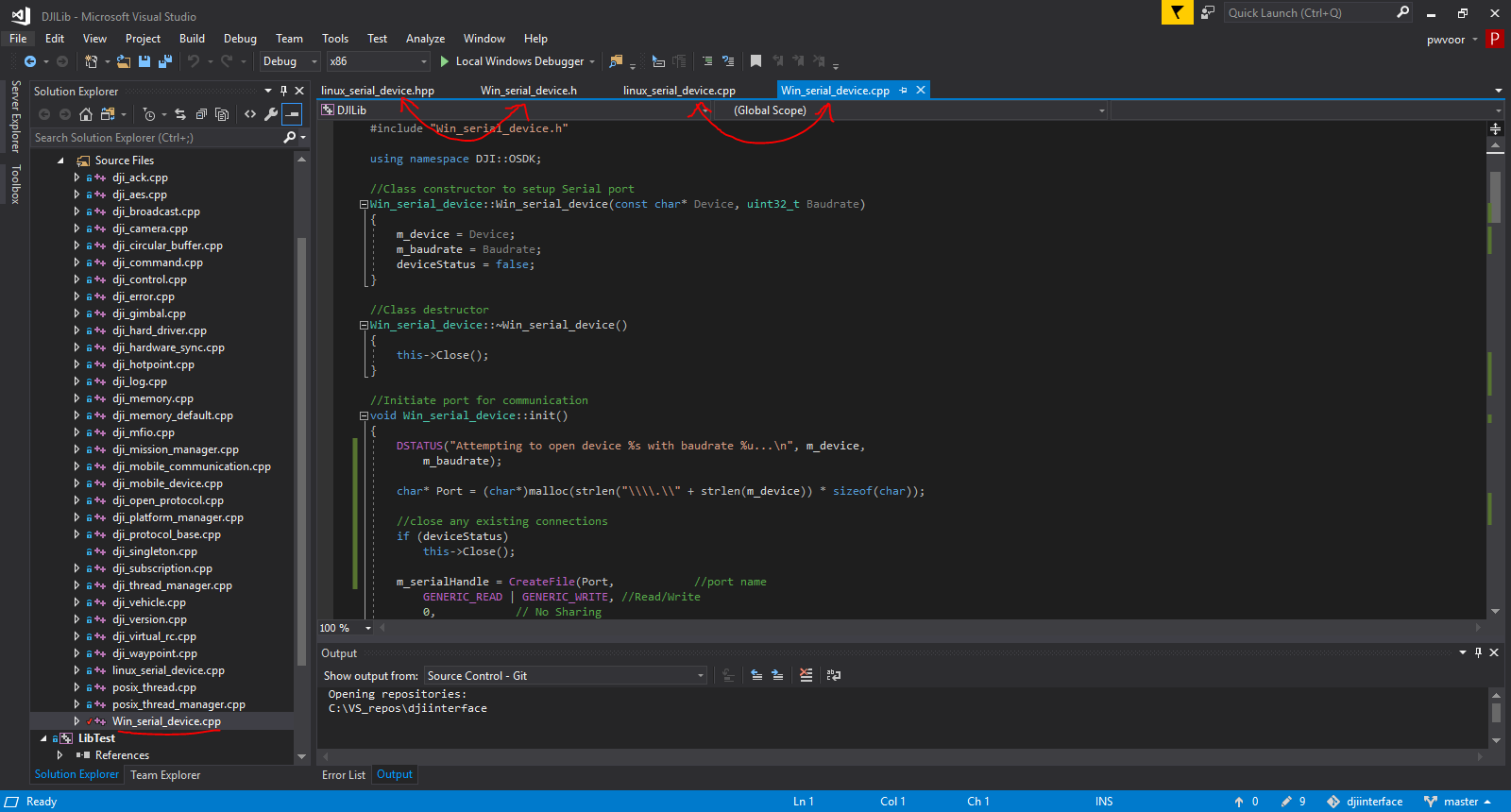Viewport: 1511px width, 812px height.
Task: Click the Home icon in Solution Explorer
Action: [86, 114]
